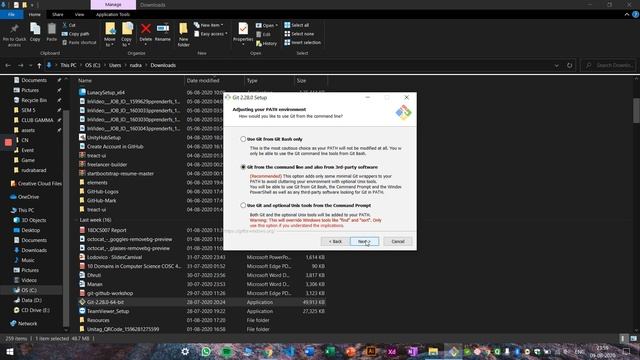Click Invert selection in ribbon
The image size is (640, 360).
[302, 42]
